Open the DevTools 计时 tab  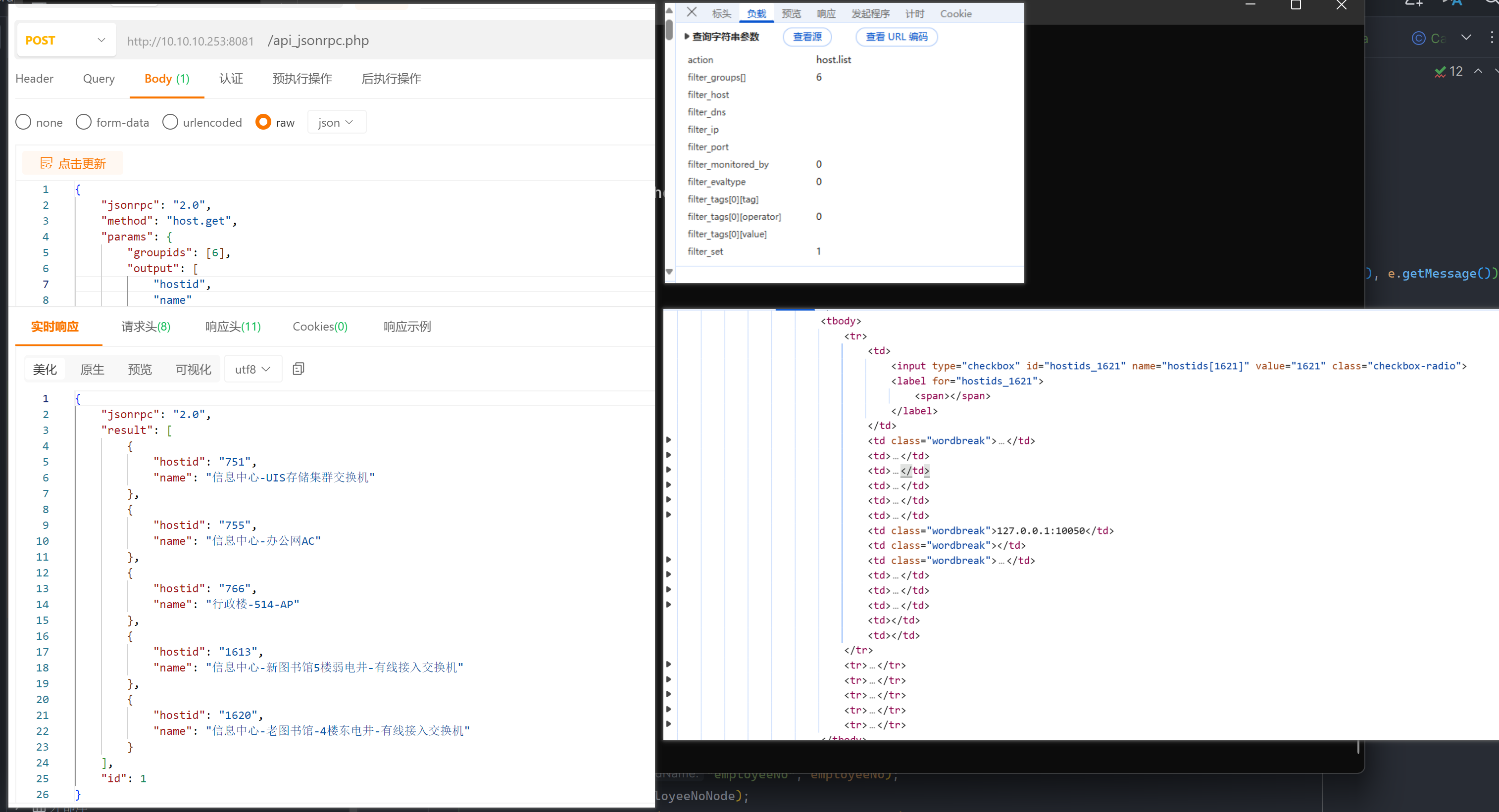tap(915, 13)
